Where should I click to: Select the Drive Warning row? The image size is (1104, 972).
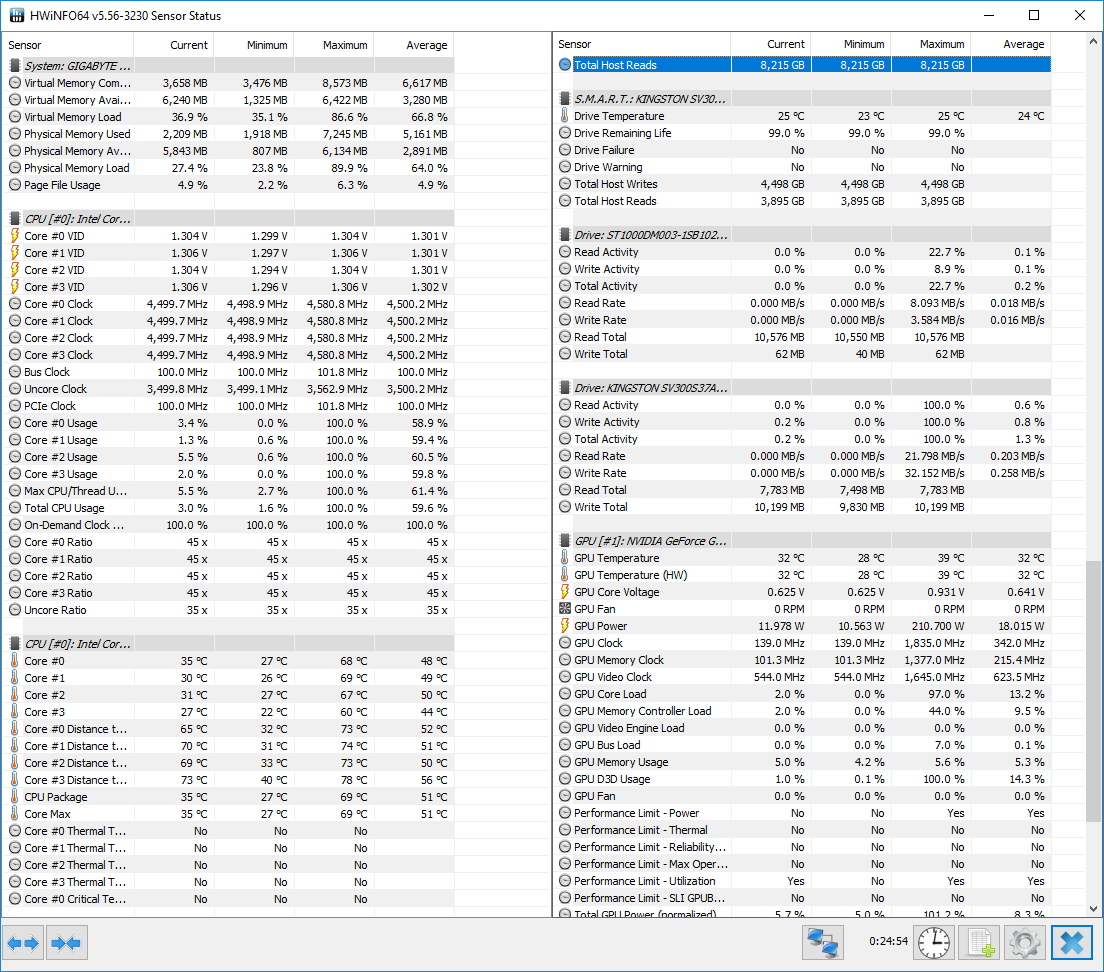tap(803, 167)
